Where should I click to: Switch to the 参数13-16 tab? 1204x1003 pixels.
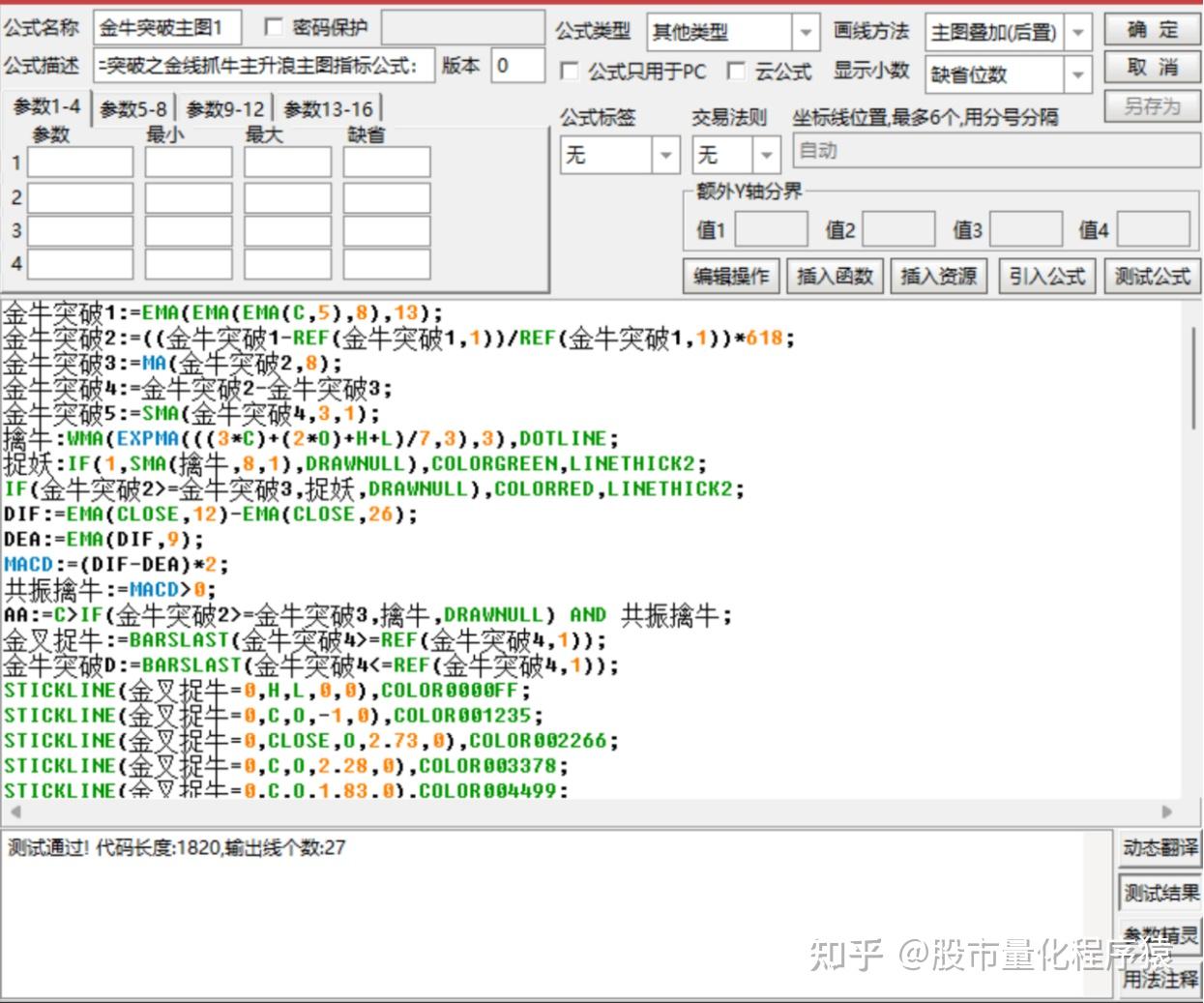[328, 109]
